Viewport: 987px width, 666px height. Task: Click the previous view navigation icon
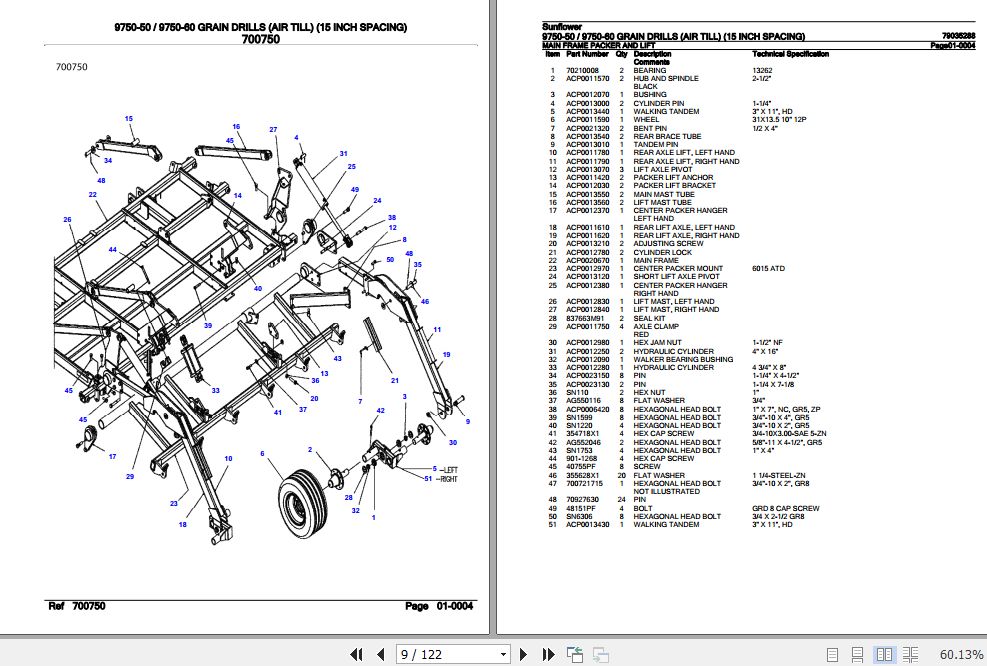tap(575, 655)
